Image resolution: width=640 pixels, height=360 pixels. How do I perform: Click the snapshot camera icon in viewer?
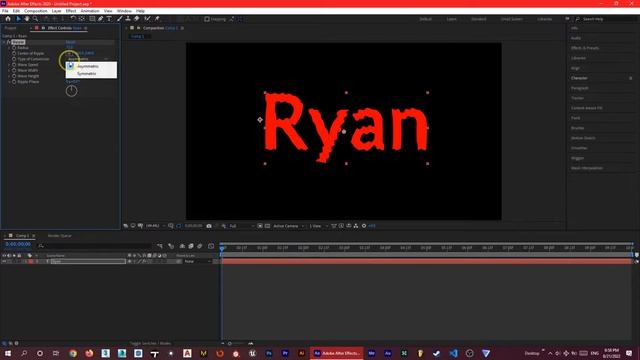tap(209, 226)
